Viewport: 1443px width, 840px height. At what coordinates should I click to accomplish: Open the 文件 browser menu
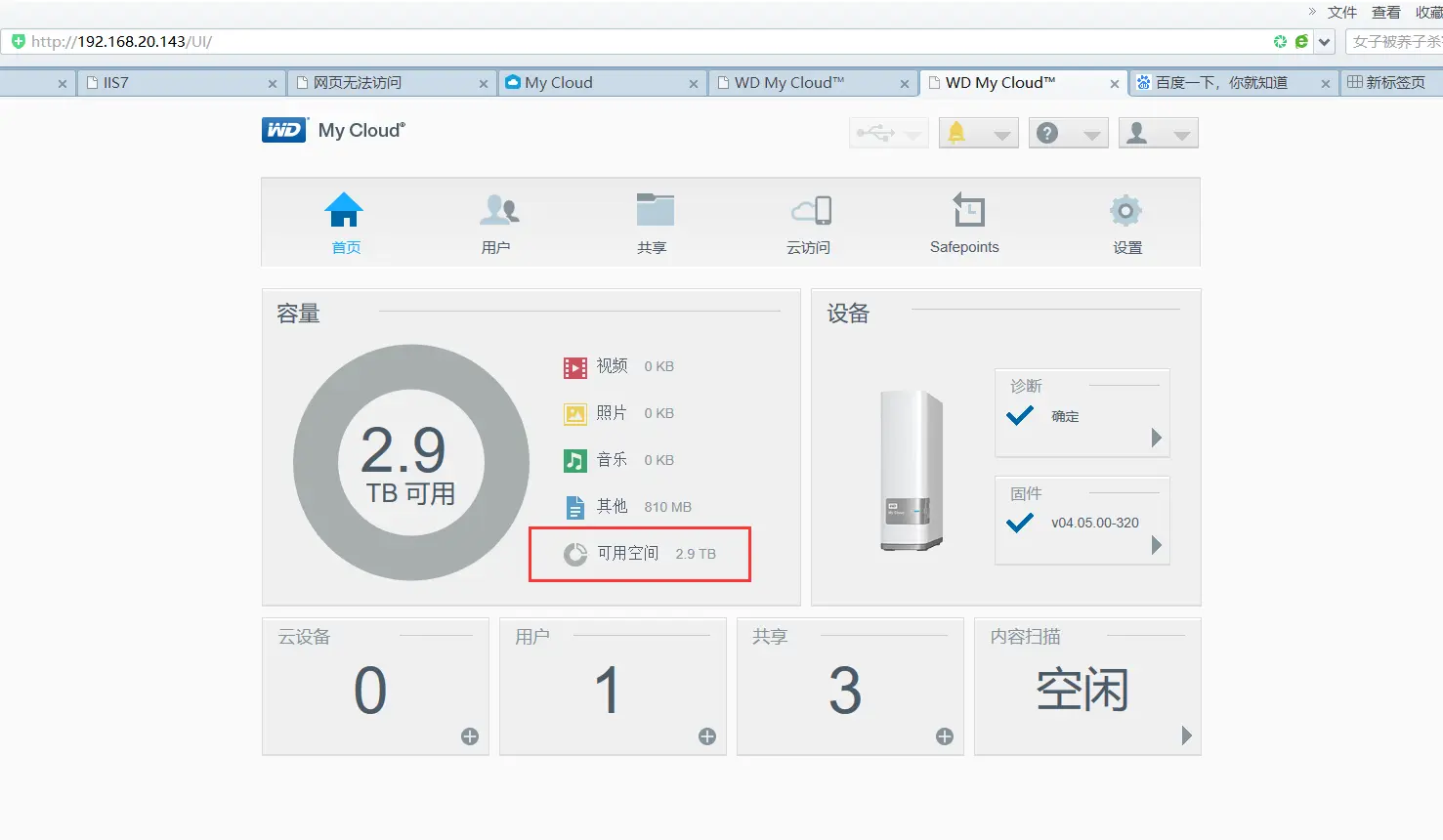pyautogui.click(x=1342, y=13)
